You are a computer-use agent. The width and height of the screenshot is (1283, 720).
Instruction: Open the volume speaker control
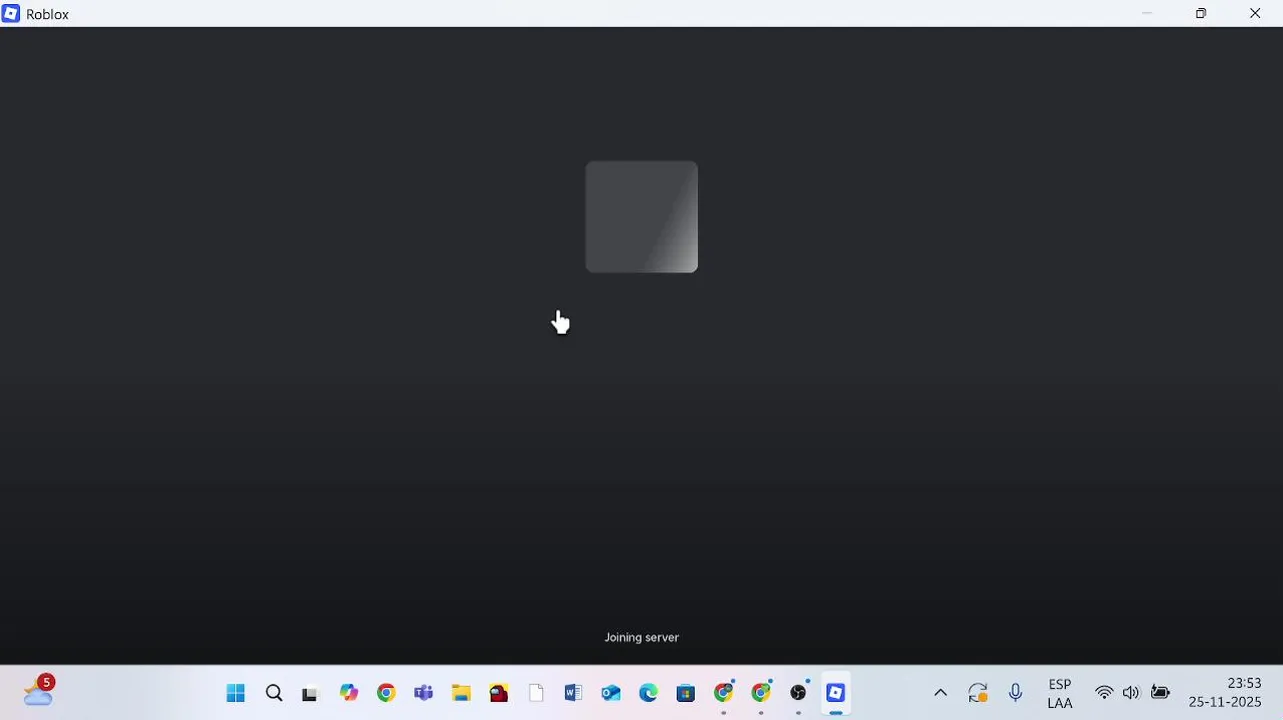click(1131, 693)
